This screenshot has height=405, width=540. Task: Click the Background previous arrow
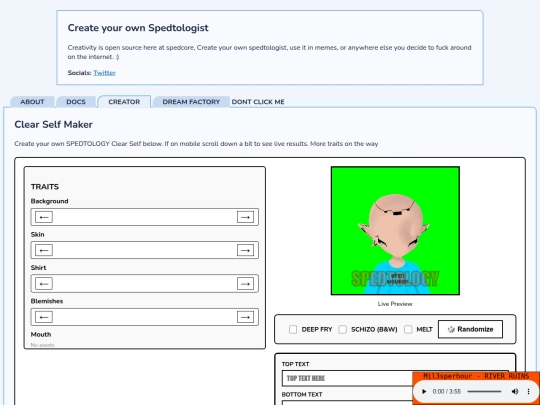click(x=44, y=217)
